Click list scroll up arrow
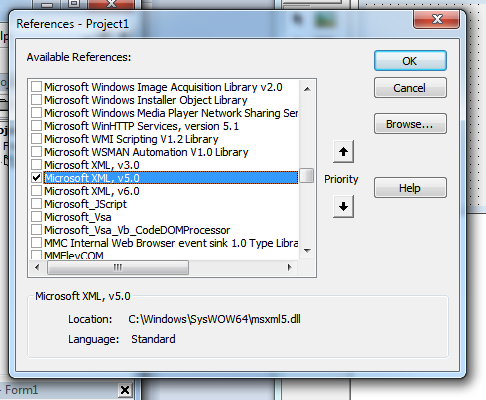The image size is (486, 400). click(307, 89)
